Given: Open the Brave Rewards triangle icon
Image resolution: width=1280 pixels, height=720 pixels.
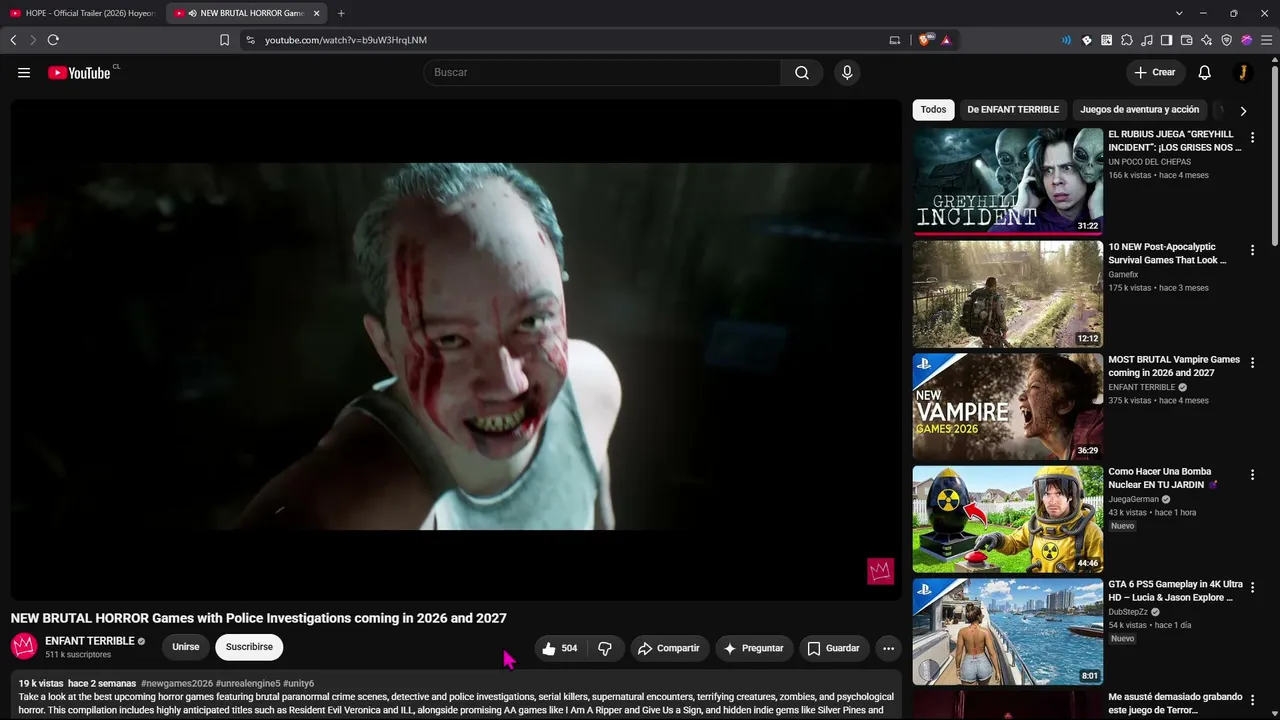Looking at the screenshot, I should coord(946,40).
